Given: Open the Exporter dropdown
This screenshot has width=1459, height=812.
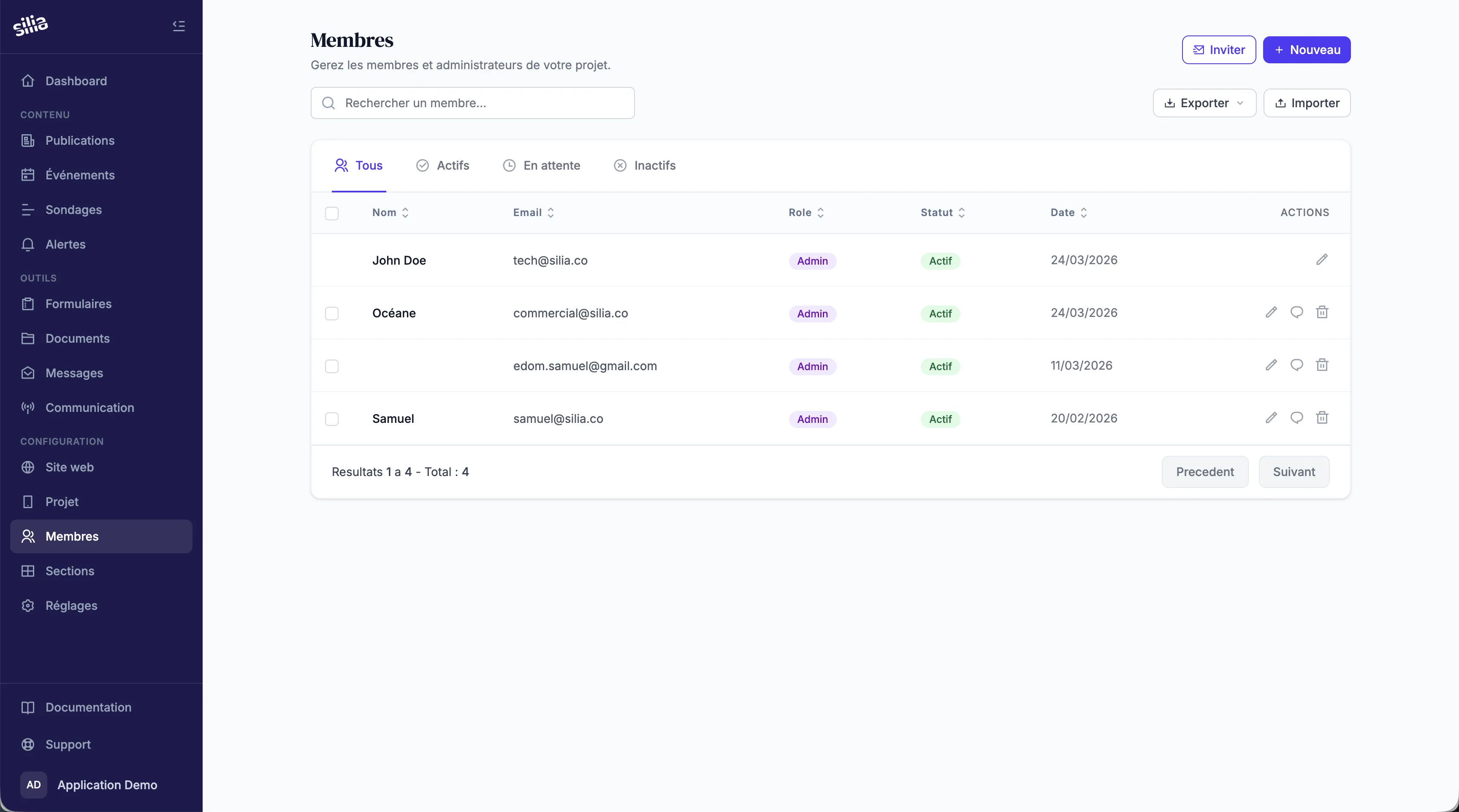Looking at the screenshot, I should click(x=1204, y=103).
